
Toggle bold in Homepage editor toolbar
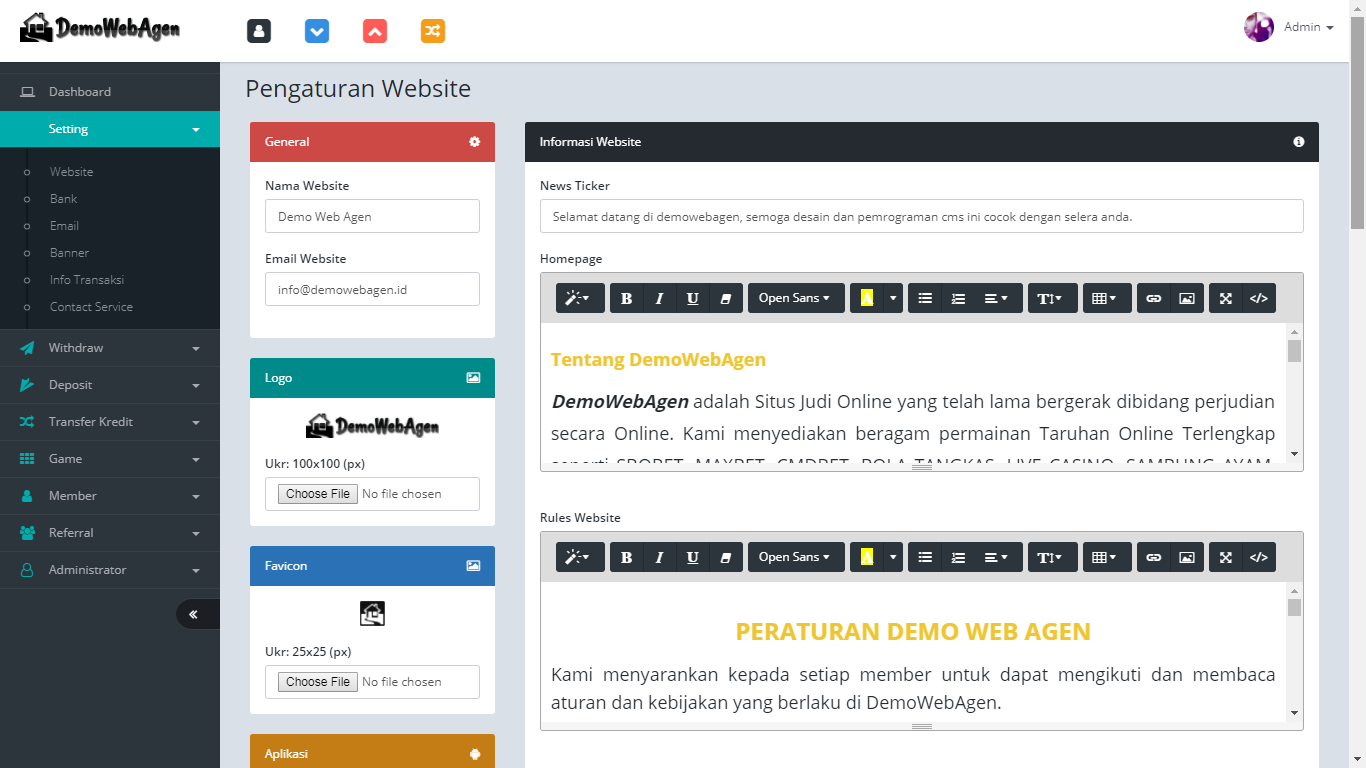pyautogui.click(x=626, y=298)
